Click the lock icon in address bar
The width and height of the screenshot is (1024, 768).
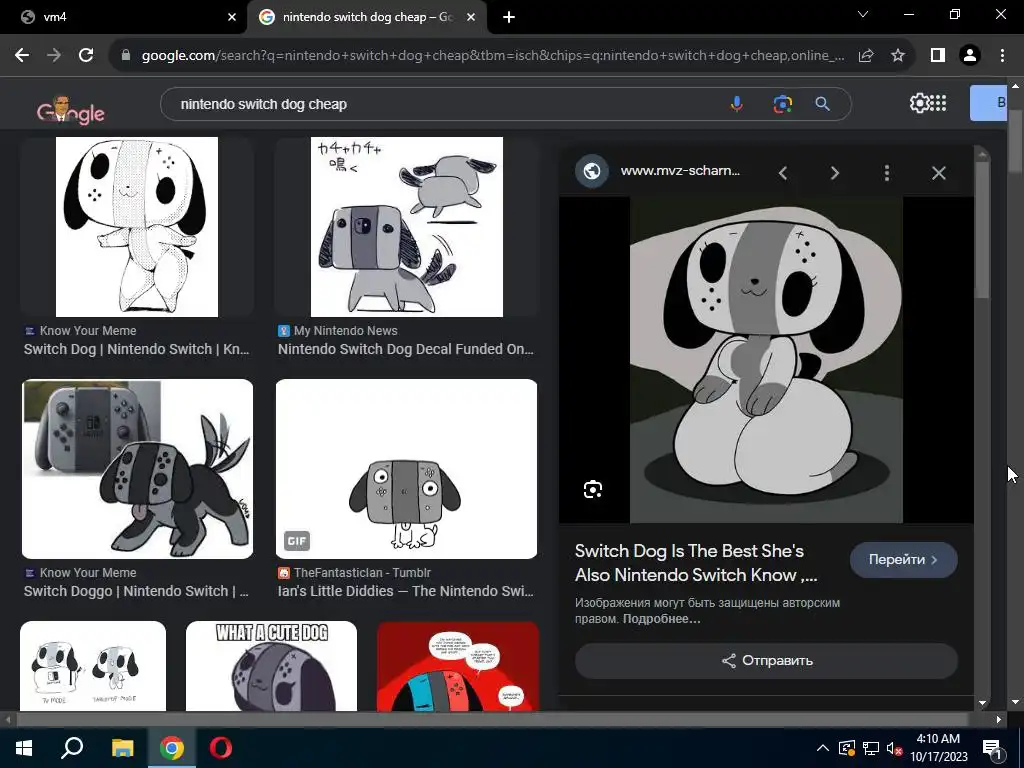click(x=126, y=56)
